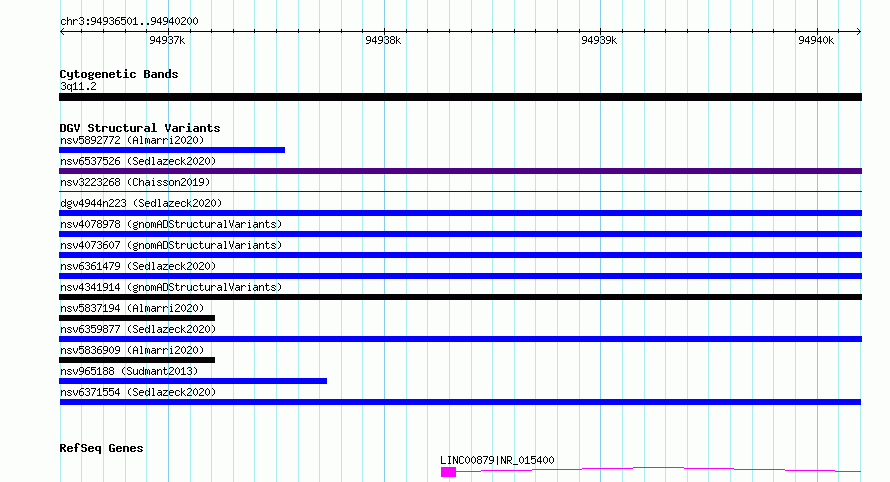890x482 pixels.
Task: Click the nsv4078978 gnomAD variant bar
Action: click(x=460, y=234)
